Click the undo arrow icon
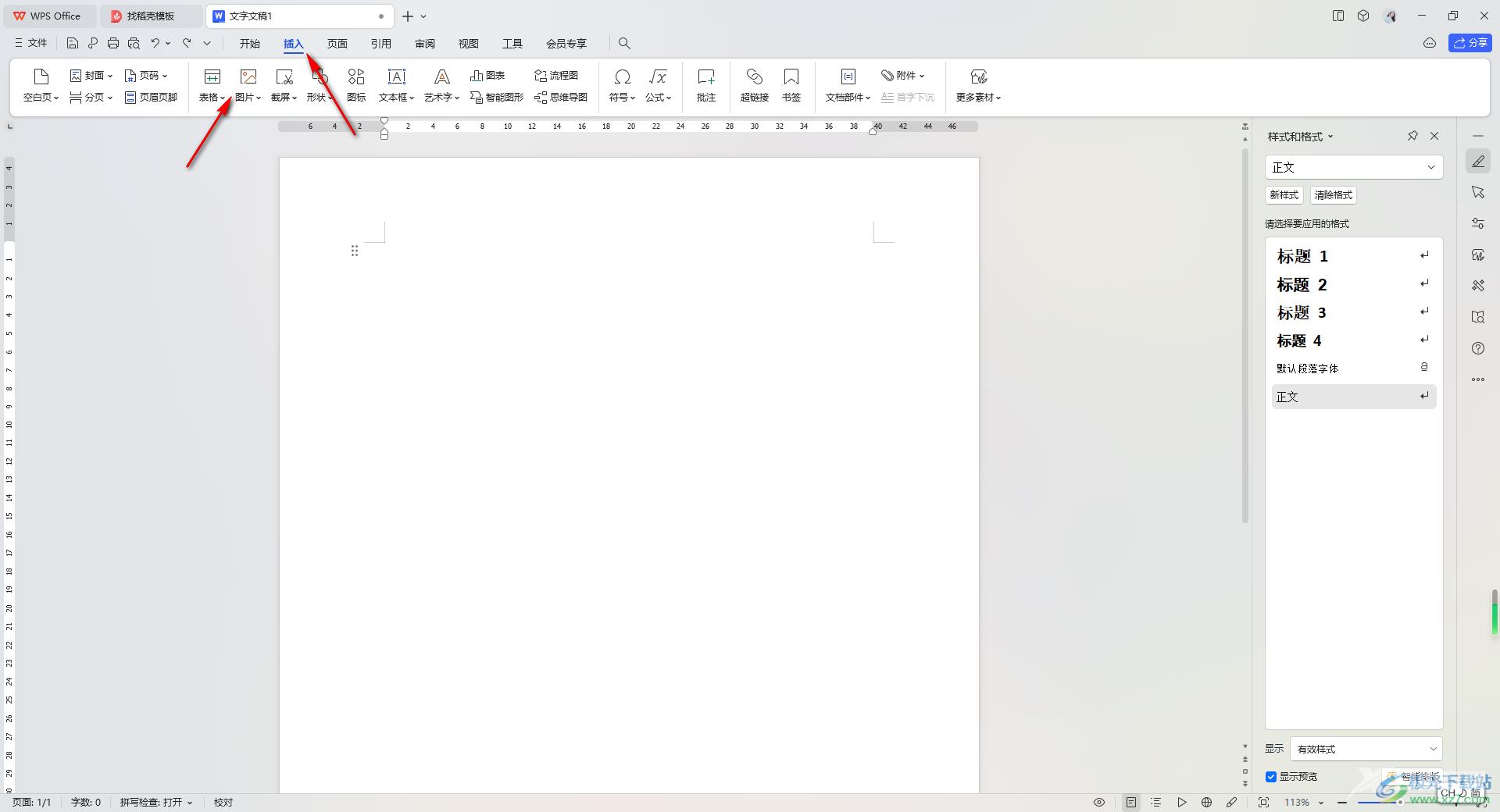The height and width of the screenshot is (812, 1500). pyautogui.click(x=155, y=43)
